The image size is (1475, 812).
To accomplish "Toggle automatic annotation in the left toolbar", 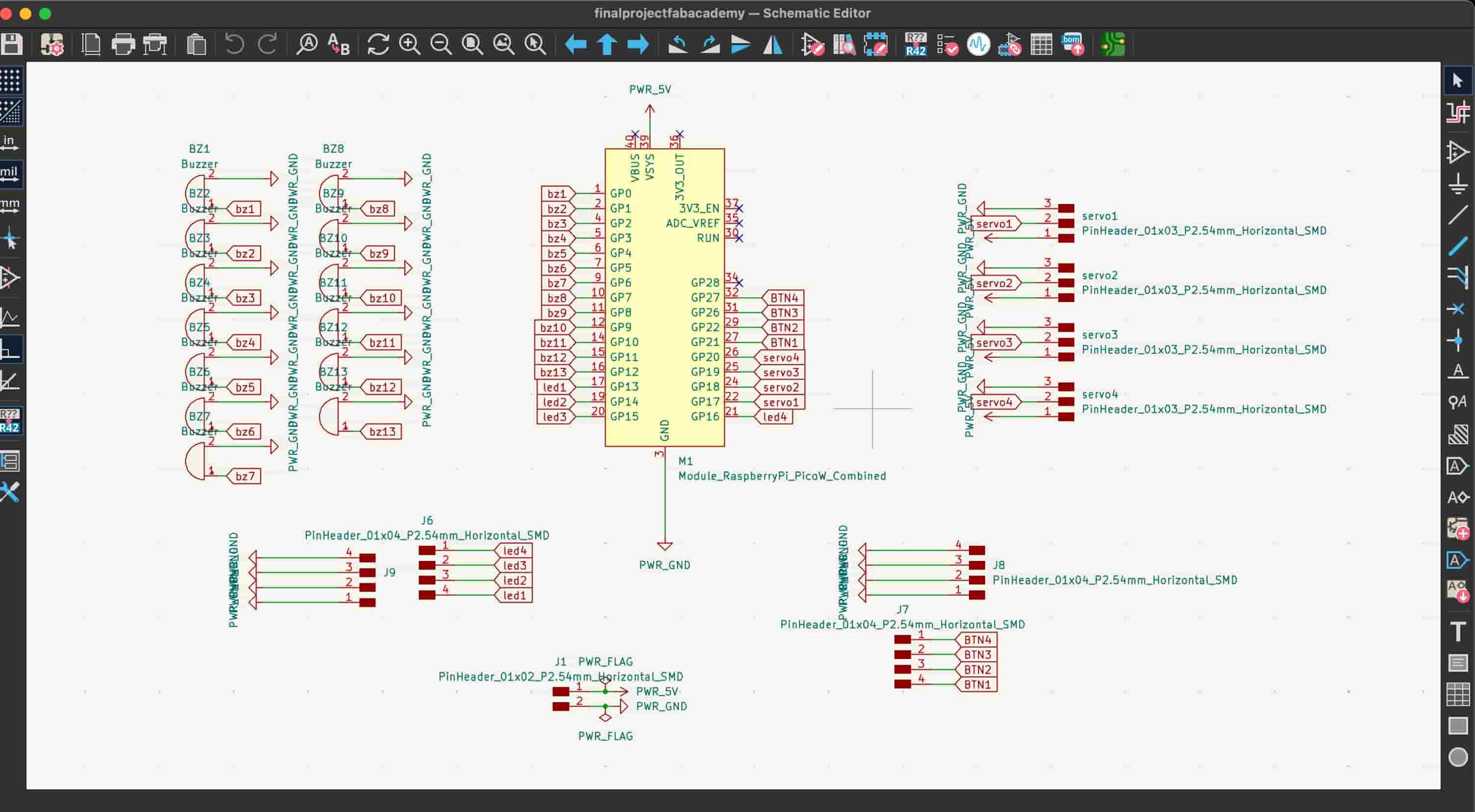I will pos(10,420).
